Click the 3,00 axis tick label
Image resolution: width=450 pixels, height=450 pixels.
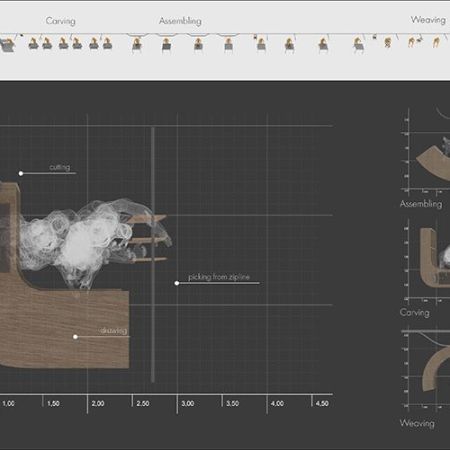188,403
